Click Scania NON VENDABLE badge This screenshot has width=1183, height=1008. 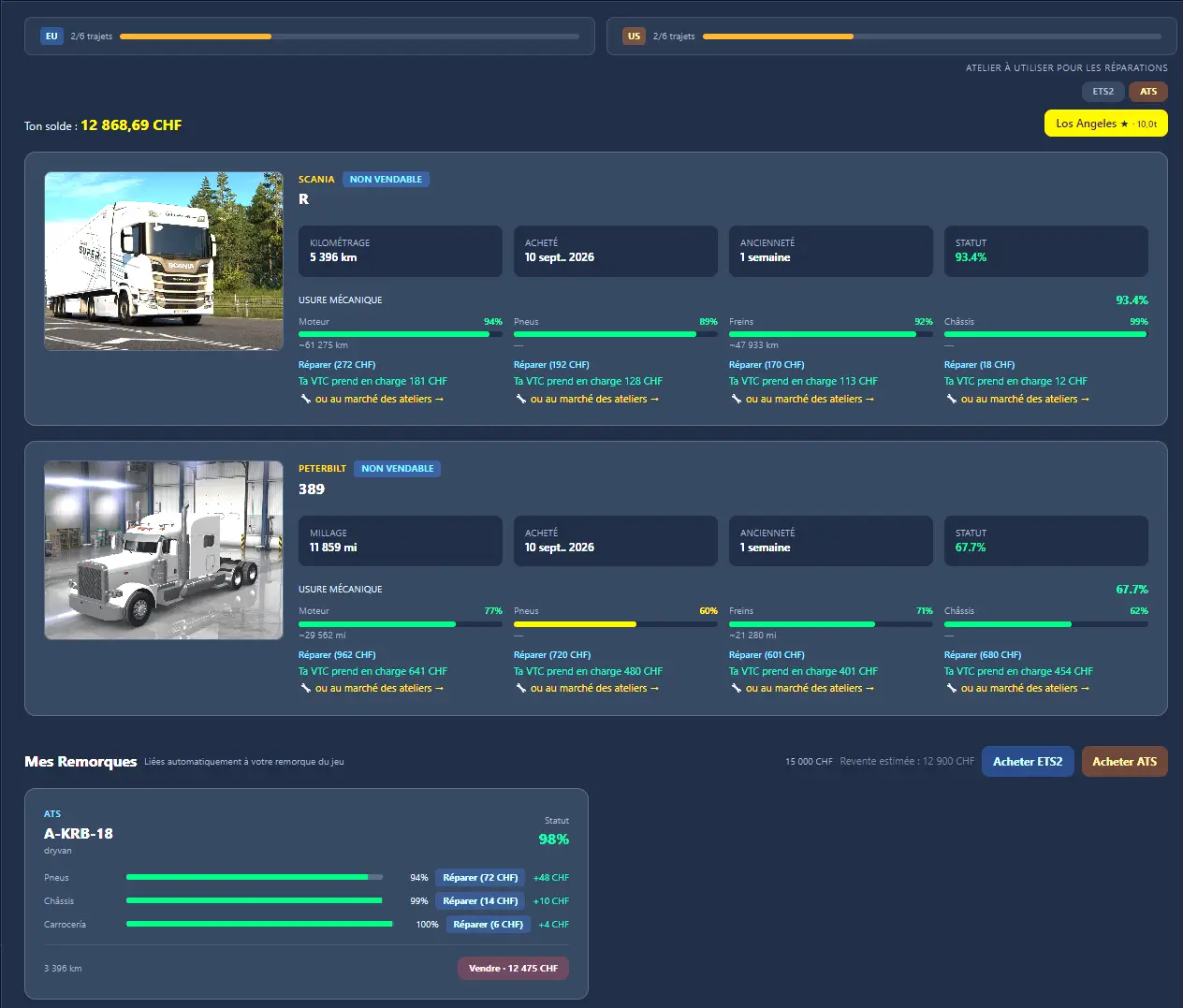click(386, 180)
